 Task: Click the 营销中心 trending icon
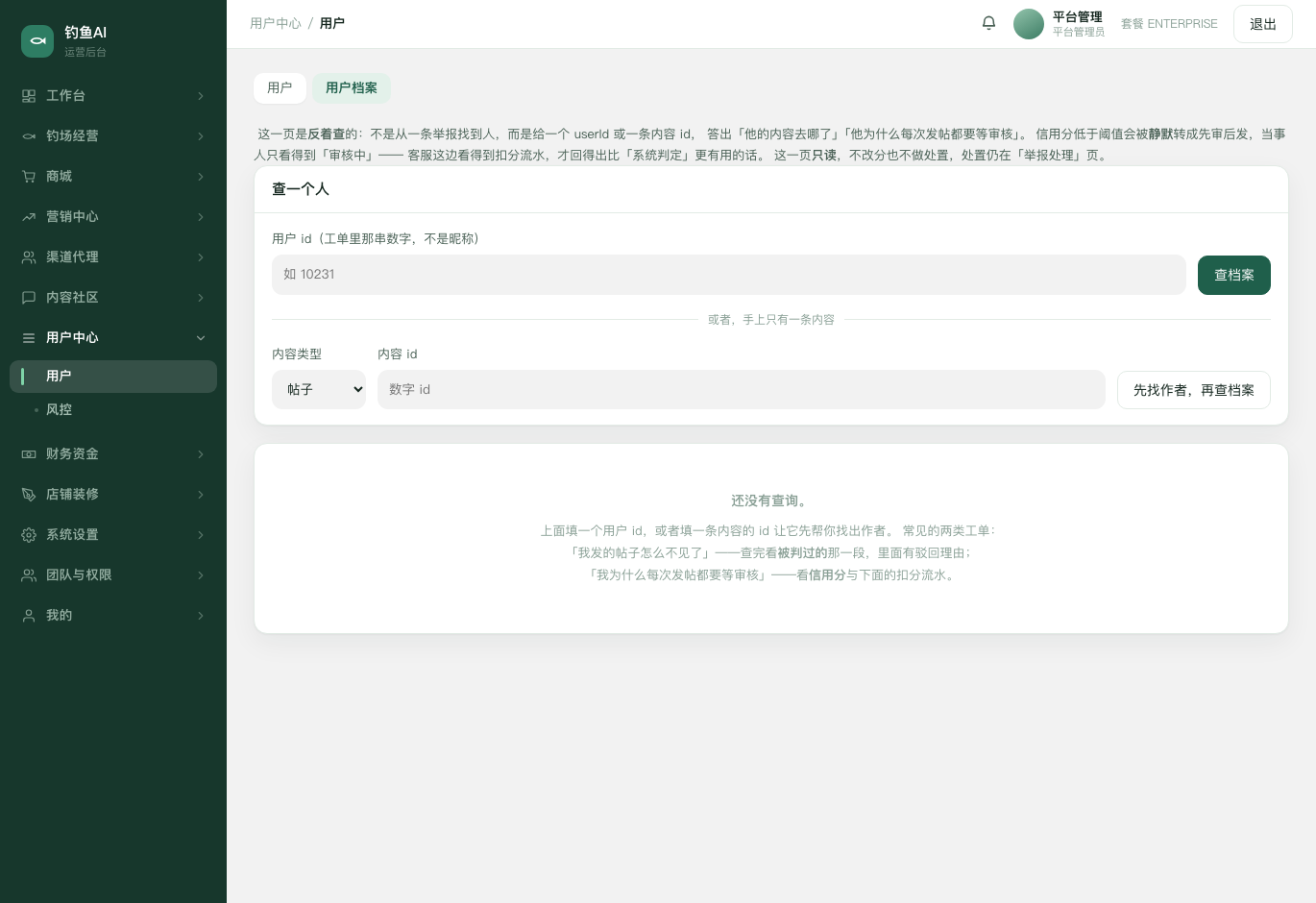[29, 217]
